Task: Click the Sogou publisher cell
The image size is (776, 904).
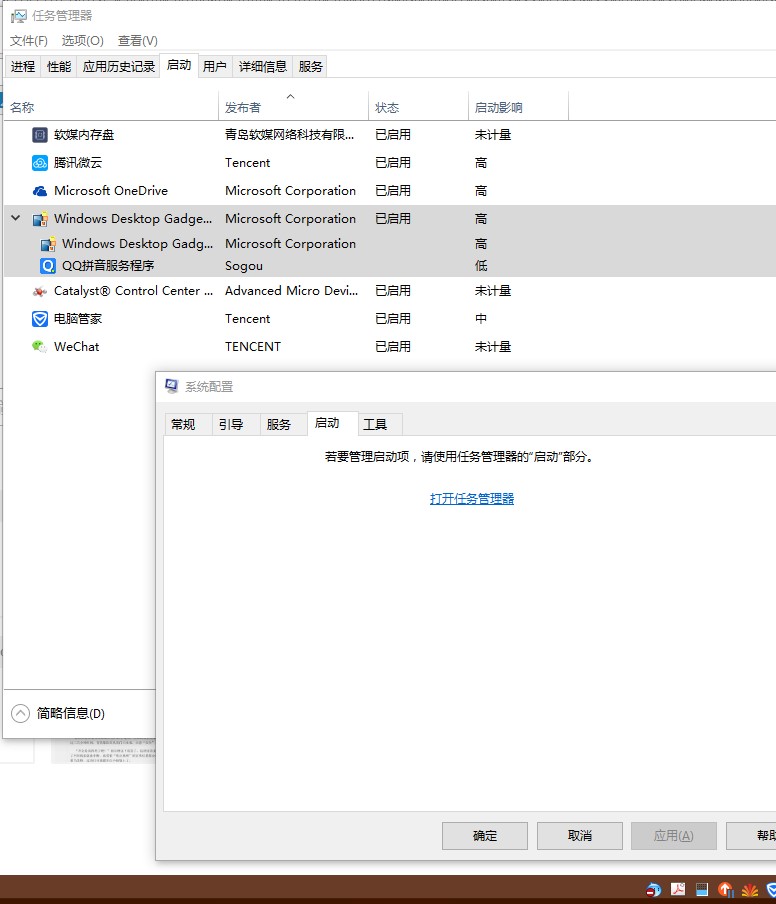Action: tap(244, 266)
